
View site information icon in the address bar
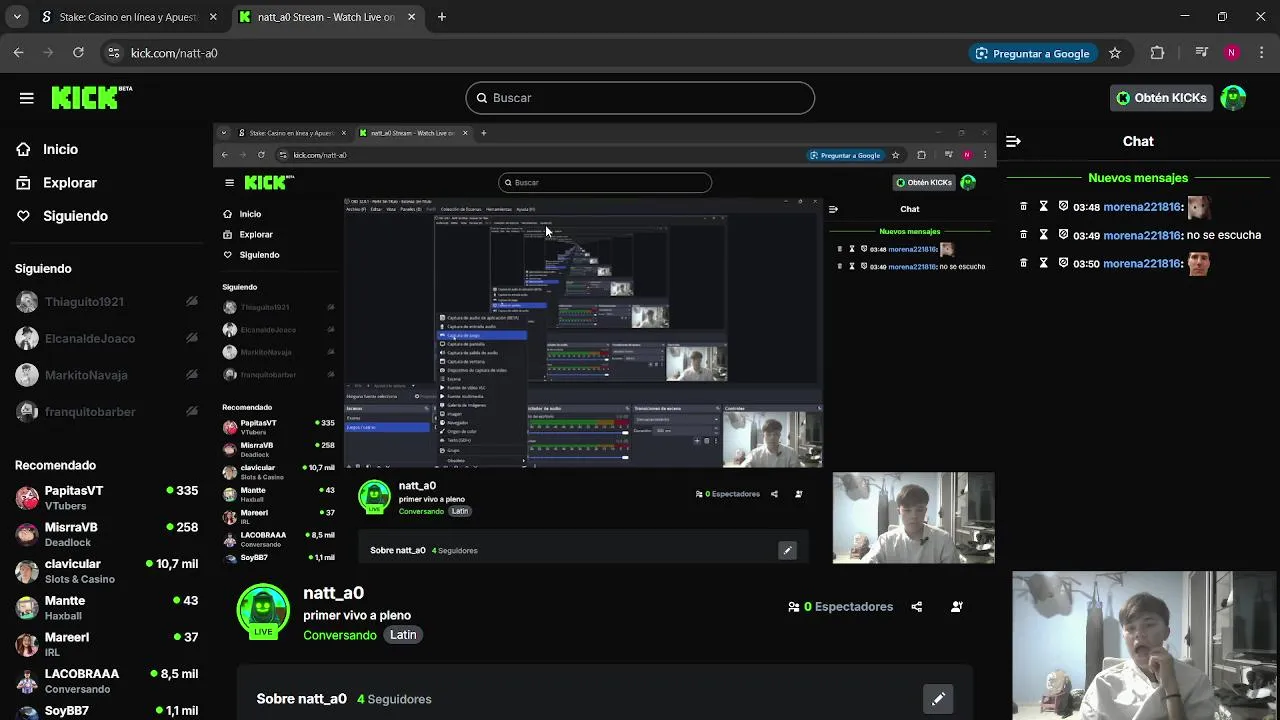(114, 53)
